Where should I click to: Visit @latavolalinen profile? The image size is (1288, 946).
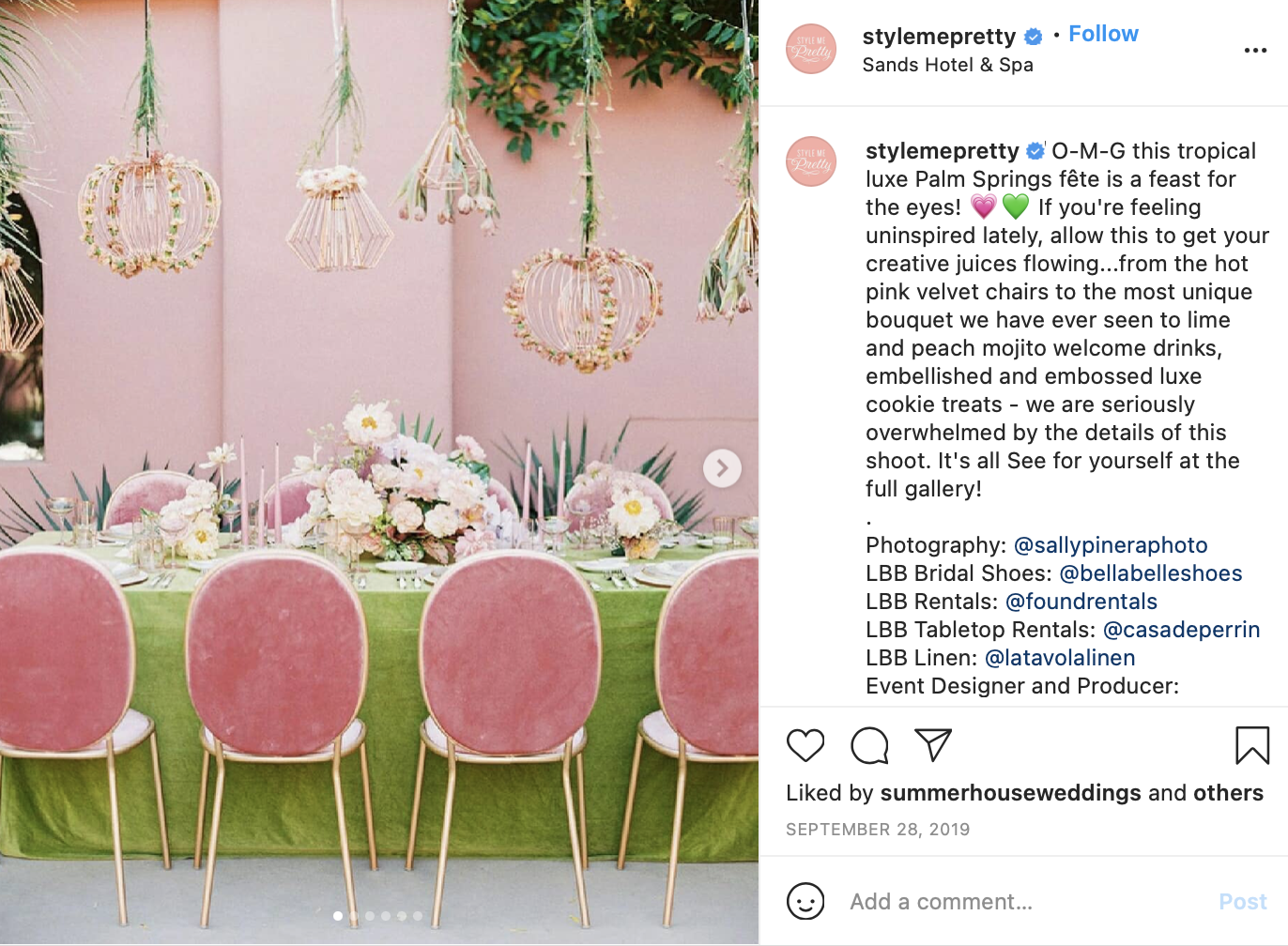point(1060,658)
